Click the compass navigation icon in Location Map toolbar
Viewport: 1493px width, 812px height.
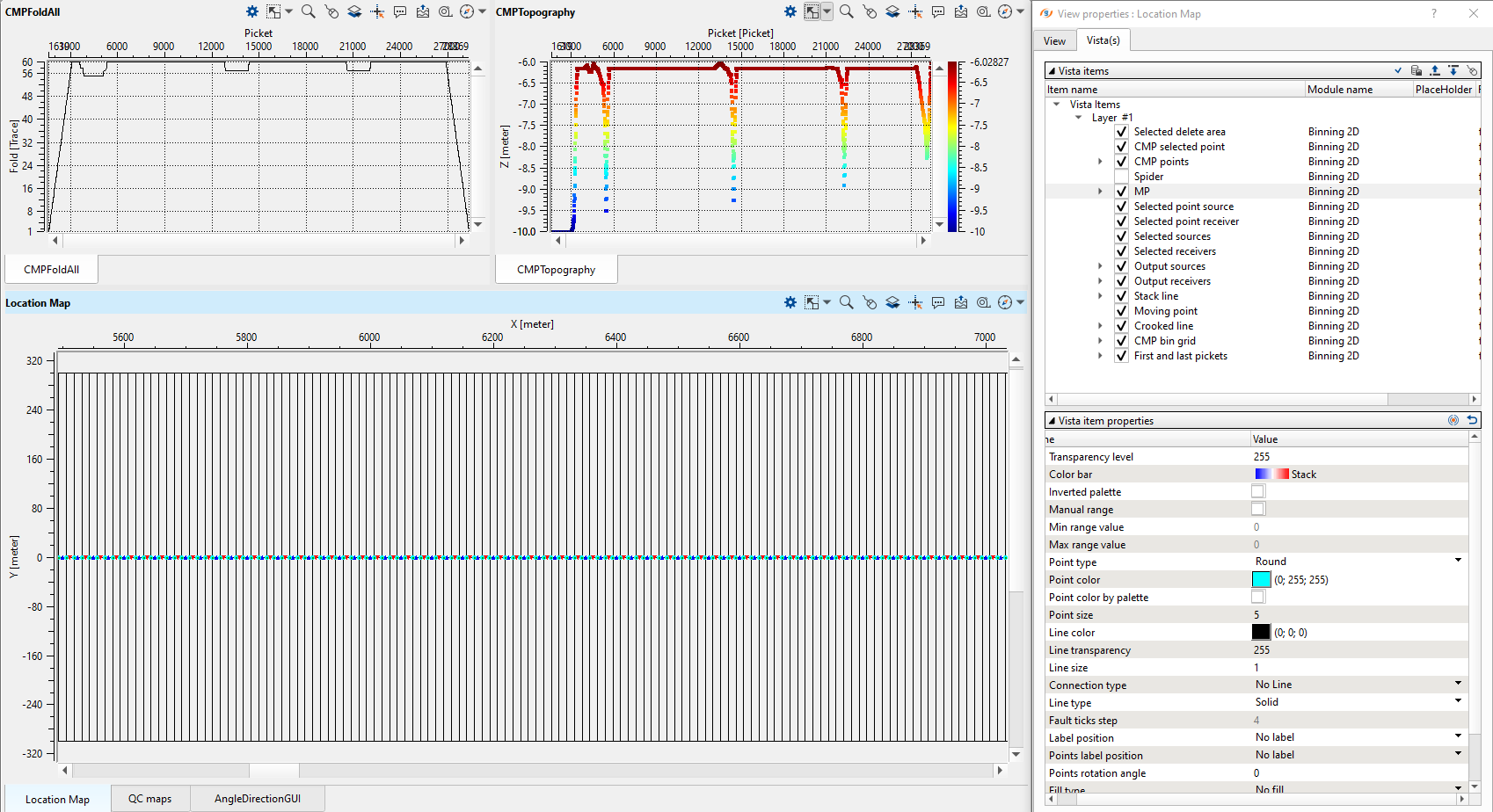[1005, 302]
